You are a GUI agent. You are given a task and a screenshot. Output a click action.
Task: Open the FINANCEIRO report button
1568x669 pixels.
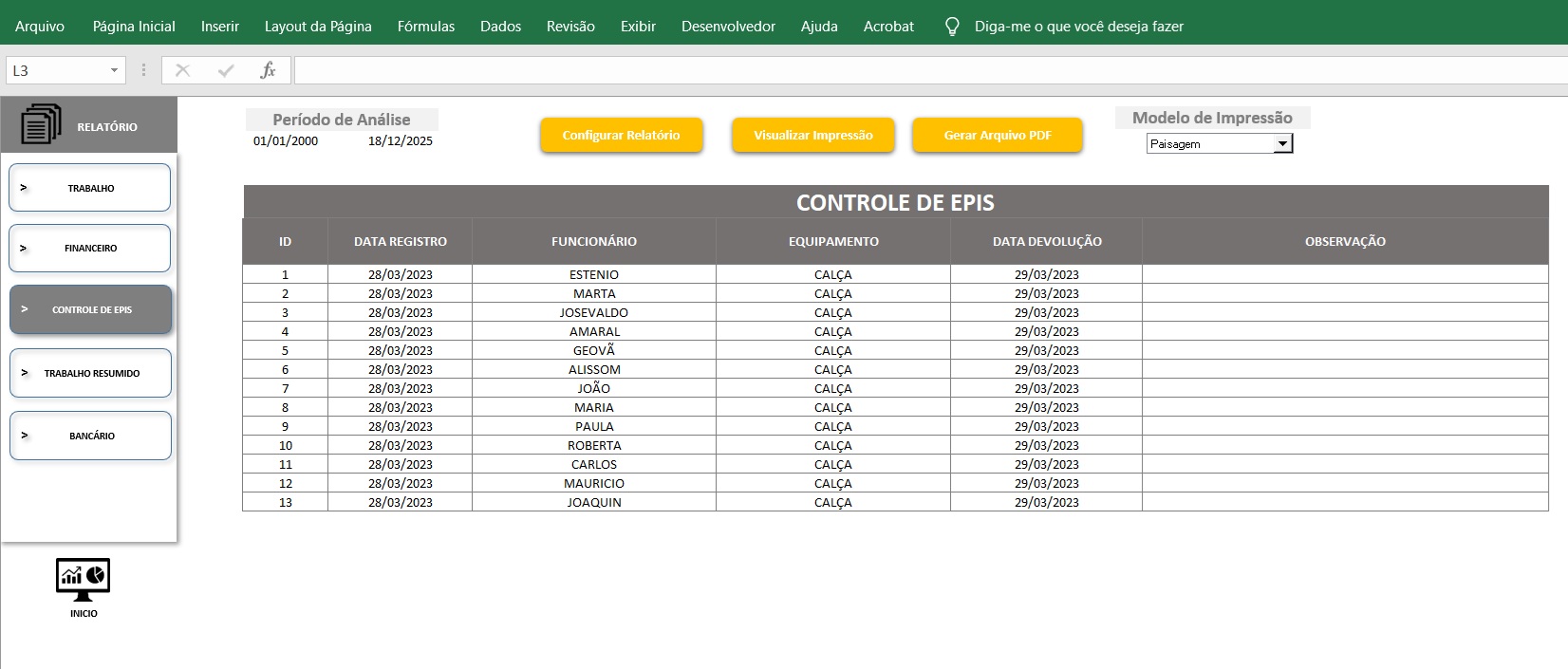(90, 249)
